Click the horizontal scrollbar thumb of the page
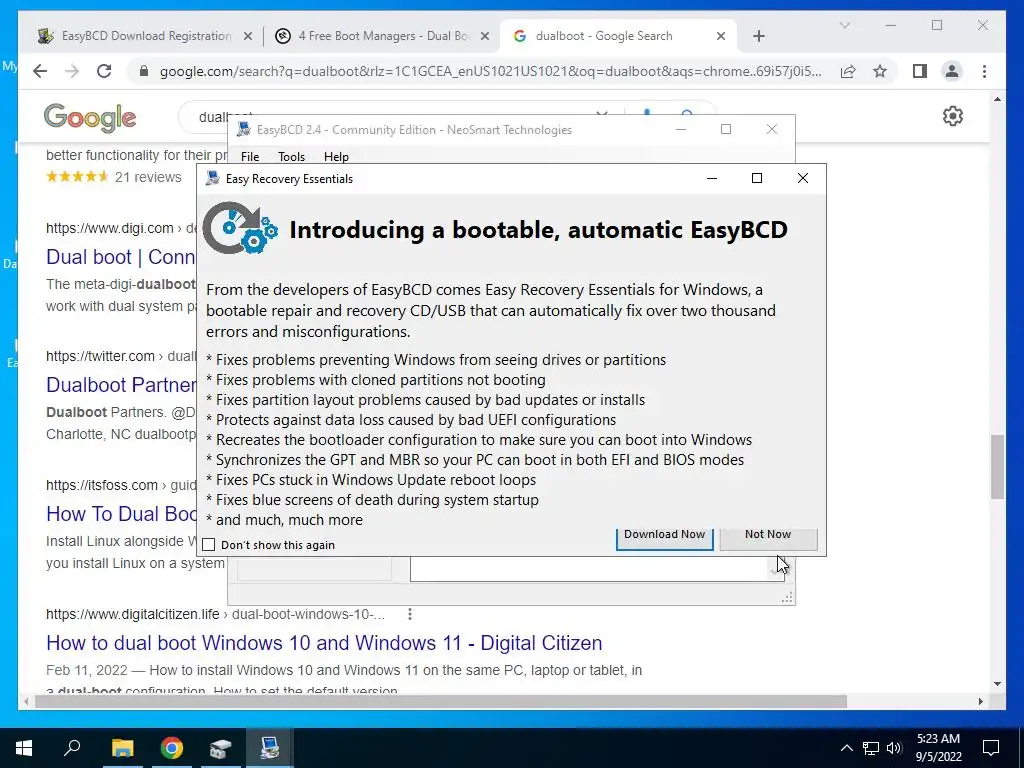This screenshot has width=1024, height=768. click(441, 701)
